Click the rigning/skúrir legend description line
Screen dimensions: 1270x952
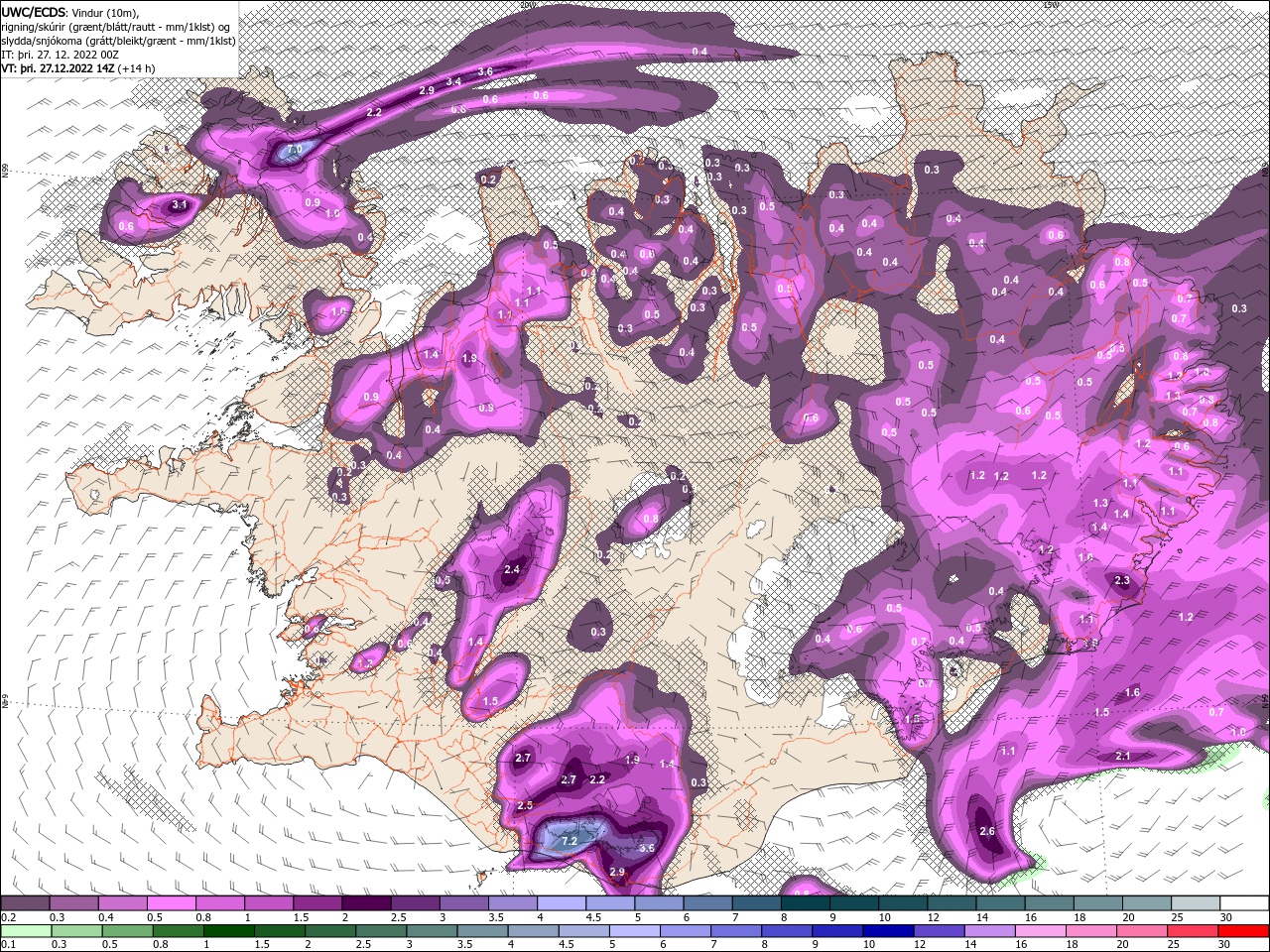coord(115,27)
